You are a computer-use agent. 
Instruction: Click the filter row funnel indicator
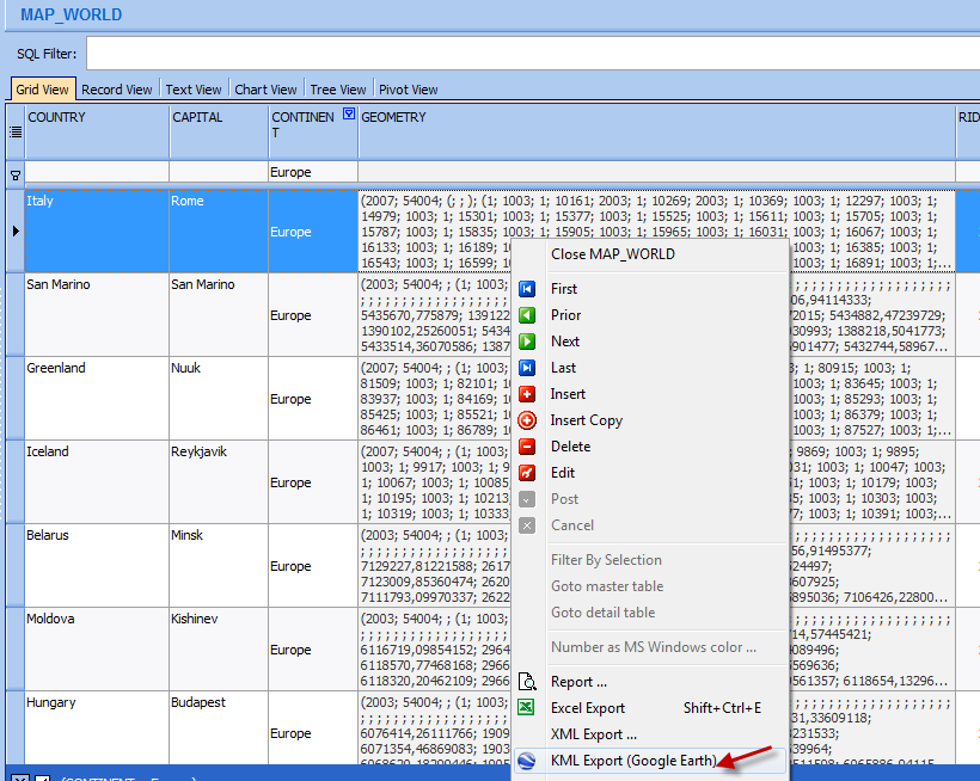click(15, 174)
